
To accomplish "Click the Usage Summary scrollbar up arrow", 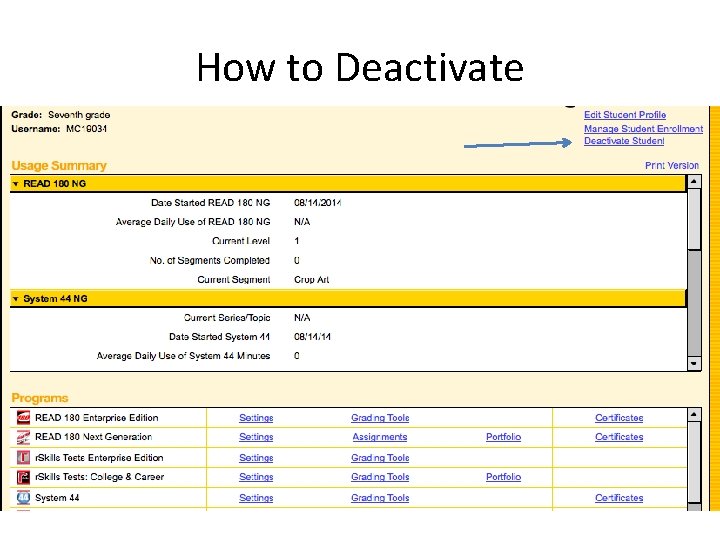I will 694,181.
